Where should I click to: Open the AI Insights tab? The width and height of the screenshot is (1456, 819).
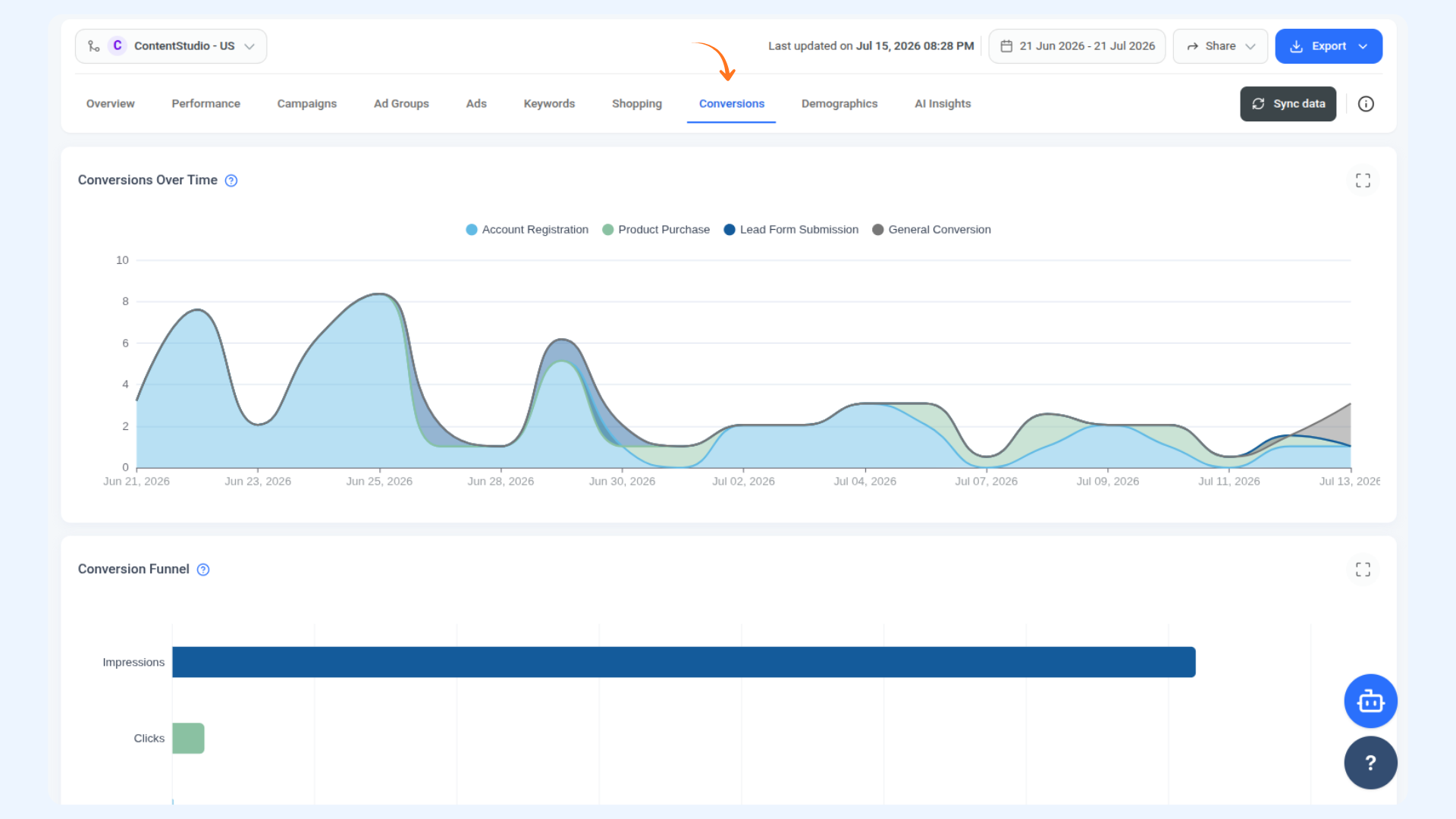click(x=943, y=104)
